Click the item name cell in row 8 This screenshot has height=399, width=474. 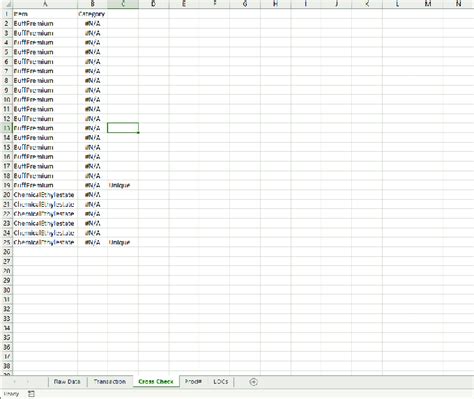click(x=45, y=81)
